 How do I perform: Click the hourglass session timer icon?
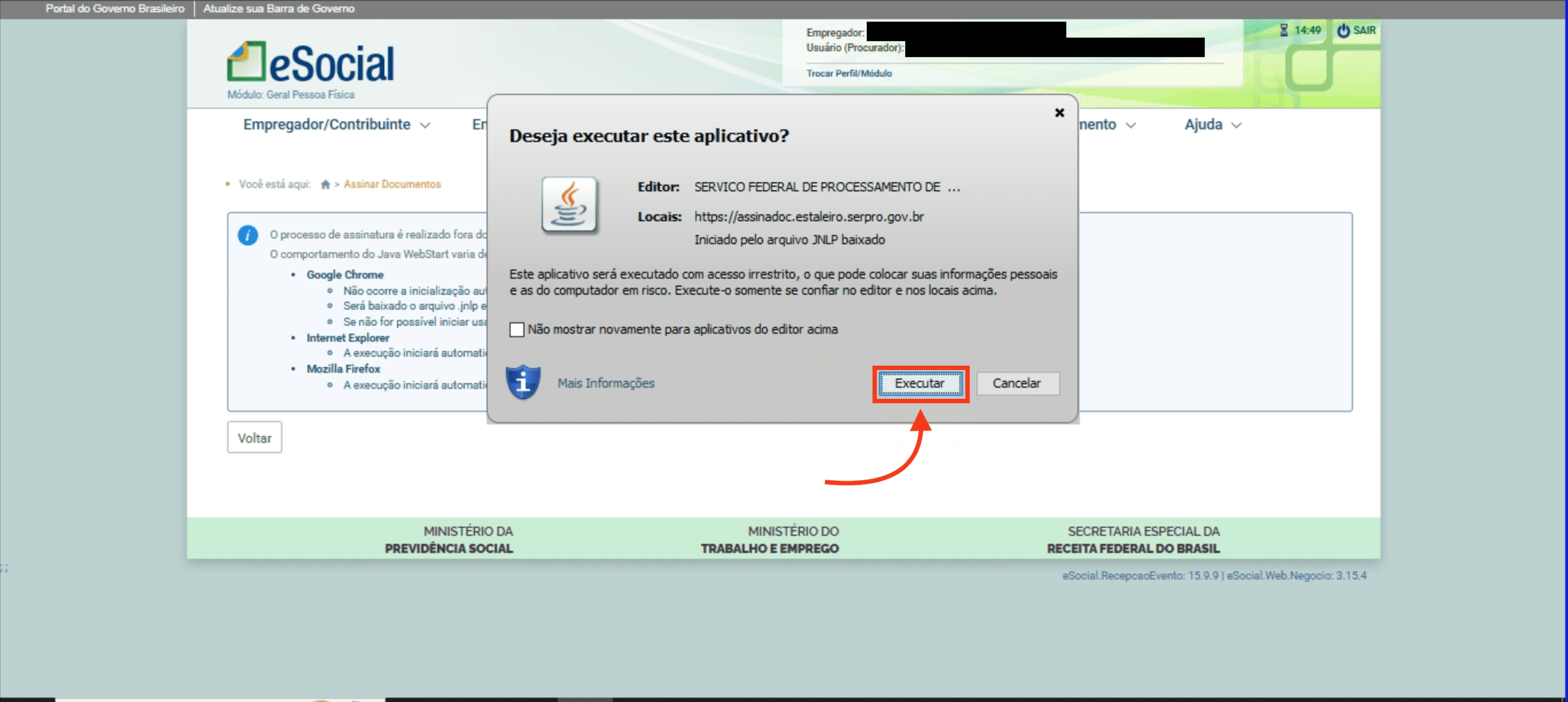pos(1284,31)
